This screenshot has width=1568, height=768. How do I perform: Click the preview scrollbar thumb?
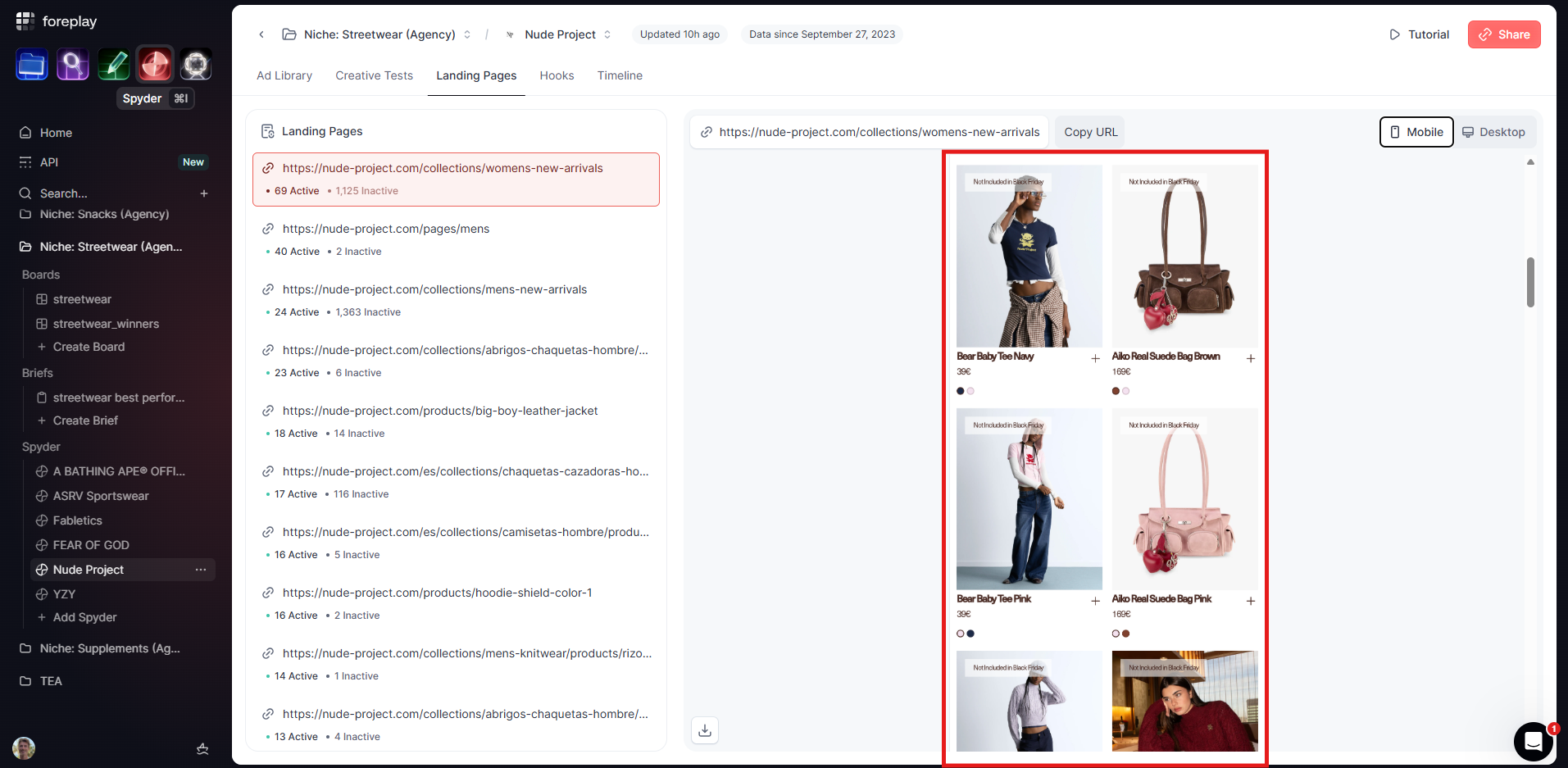click(x=1530, y=282)
